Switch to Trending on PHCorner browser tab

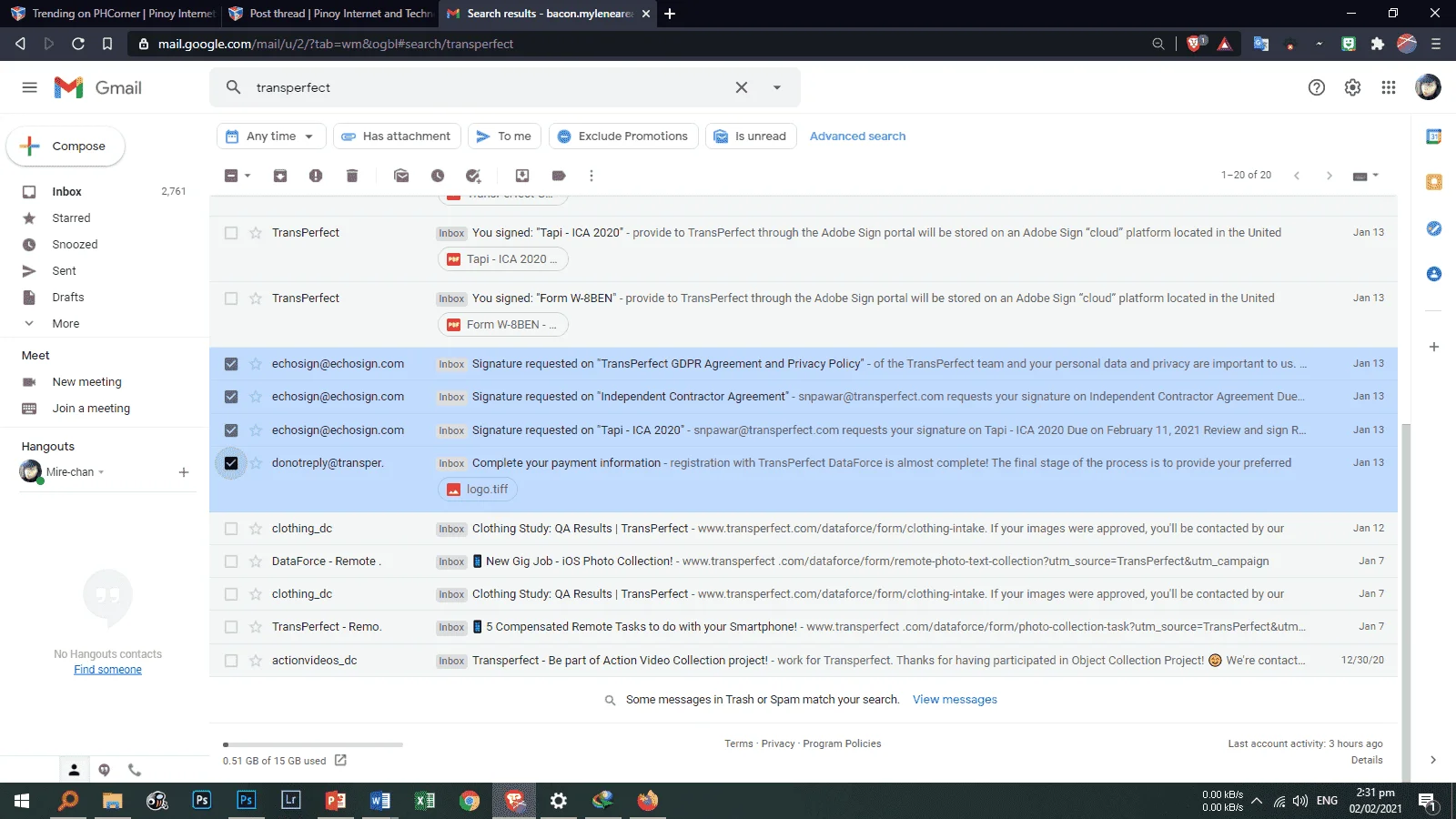tap(111, 14)
